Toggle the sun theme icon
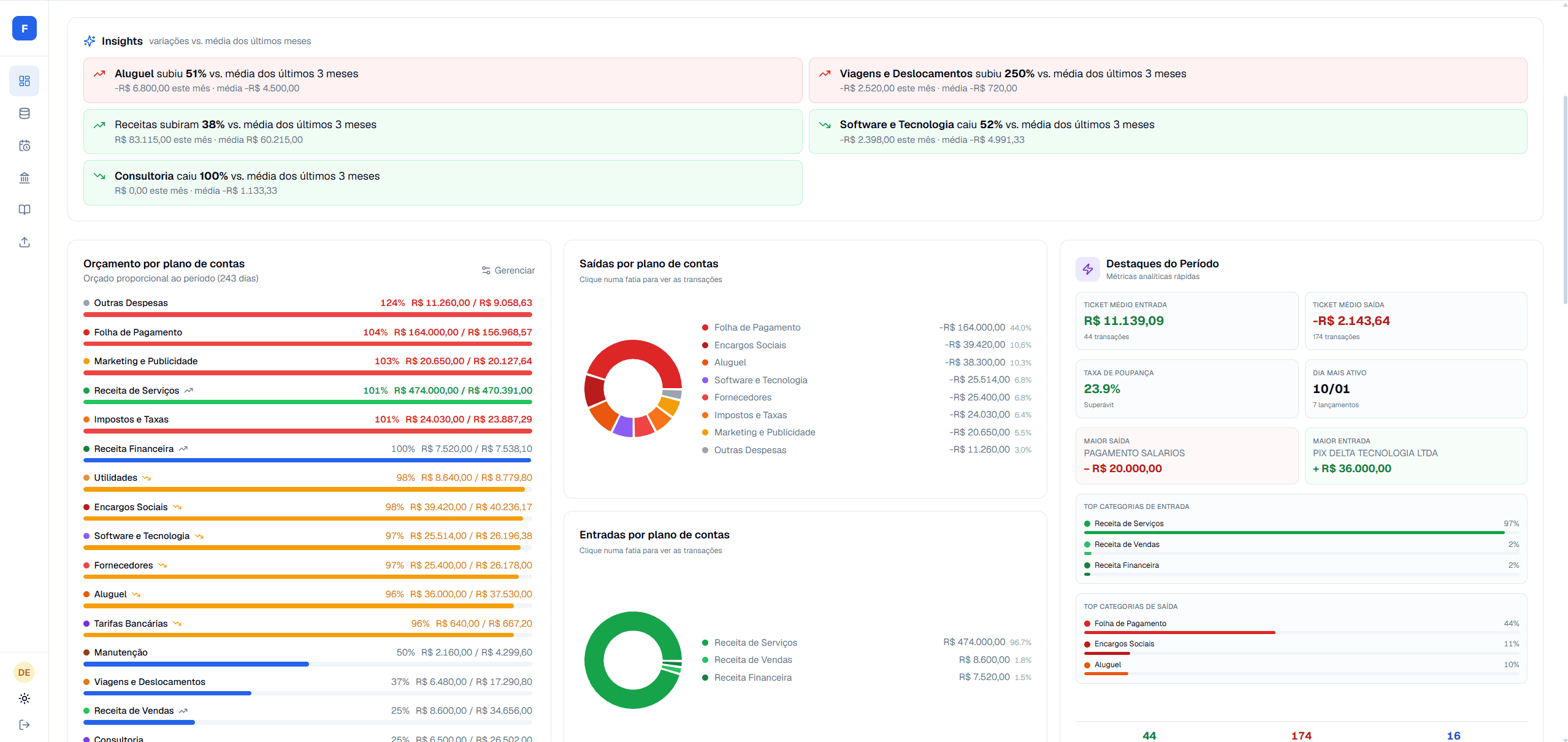Image resolution: width=1568 pixels, height=742 pixels. (x=25, y=698)
